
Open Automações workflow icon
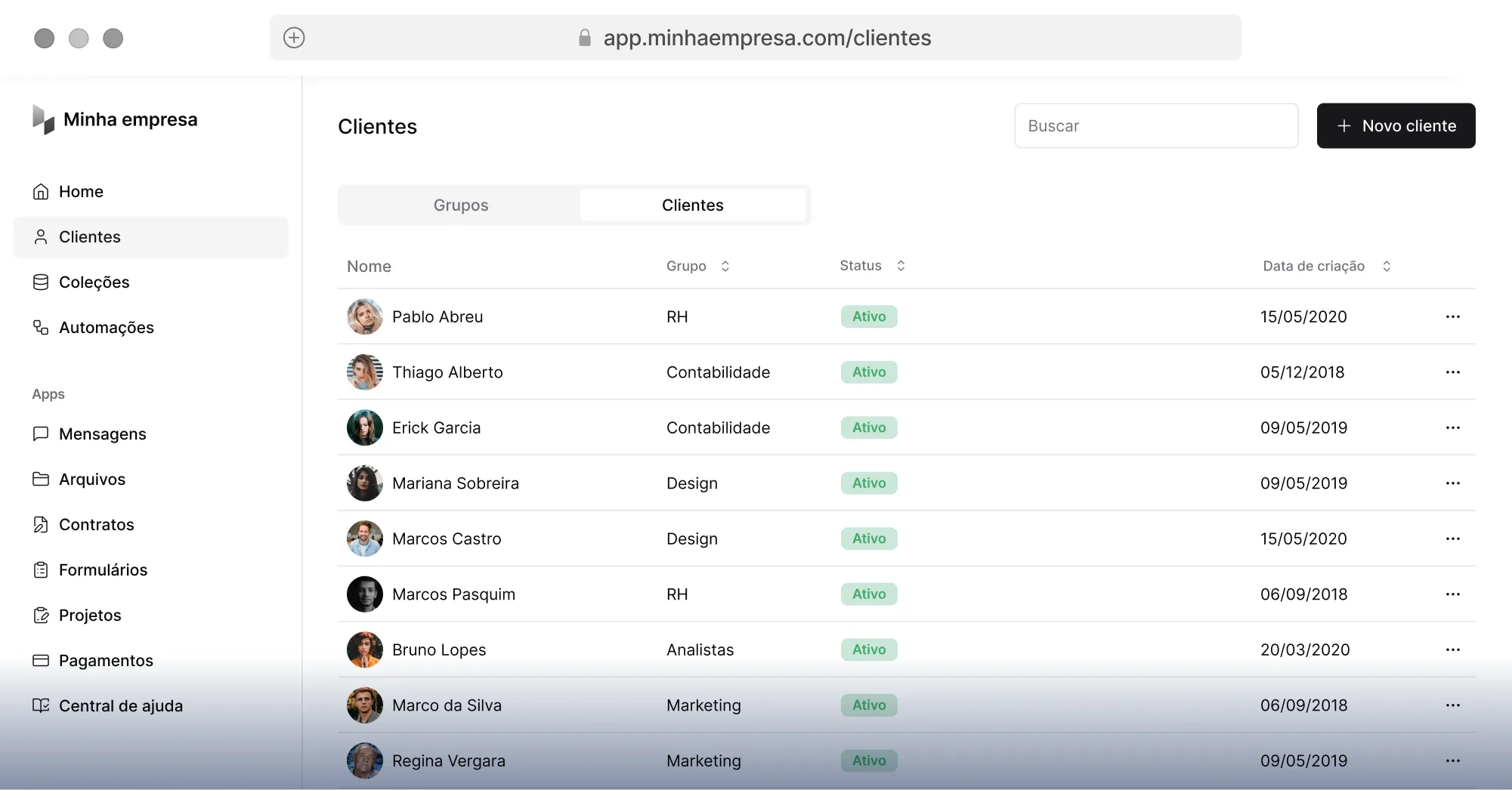tap(41, 328)
